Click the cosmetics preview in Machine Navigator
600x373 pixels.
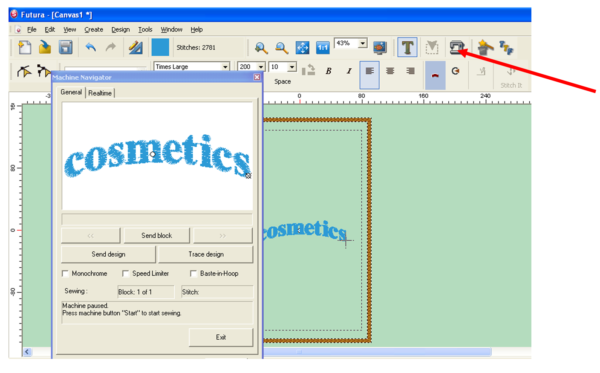[157, 156]
